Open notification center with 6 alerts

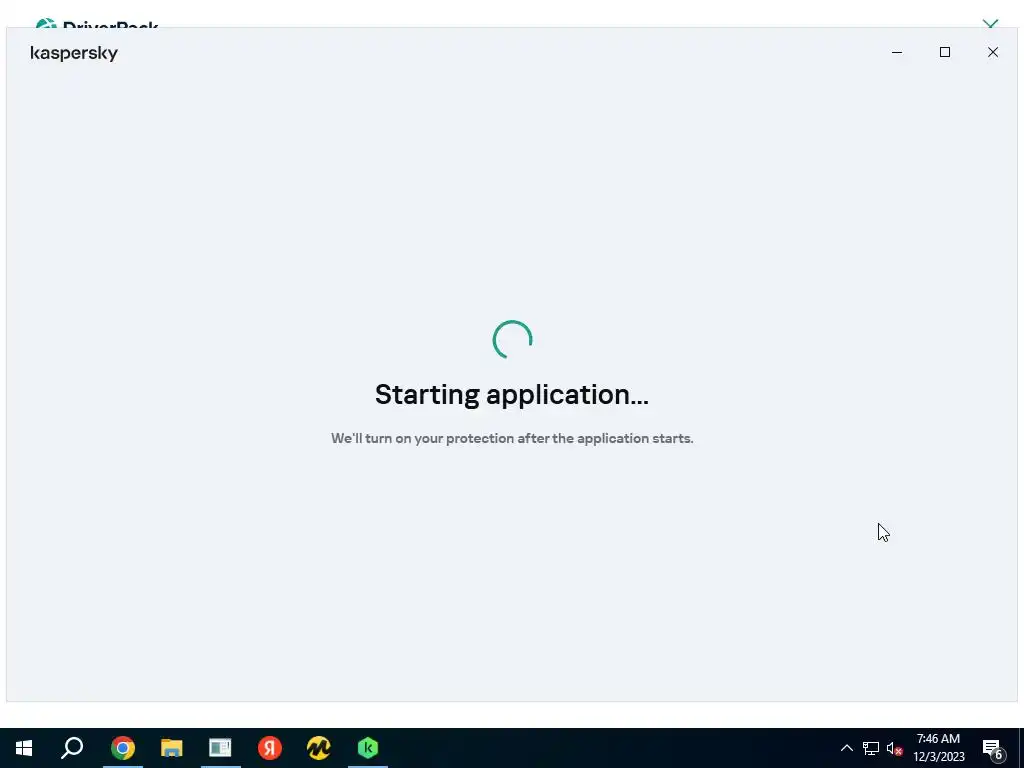tap(993, 749)
